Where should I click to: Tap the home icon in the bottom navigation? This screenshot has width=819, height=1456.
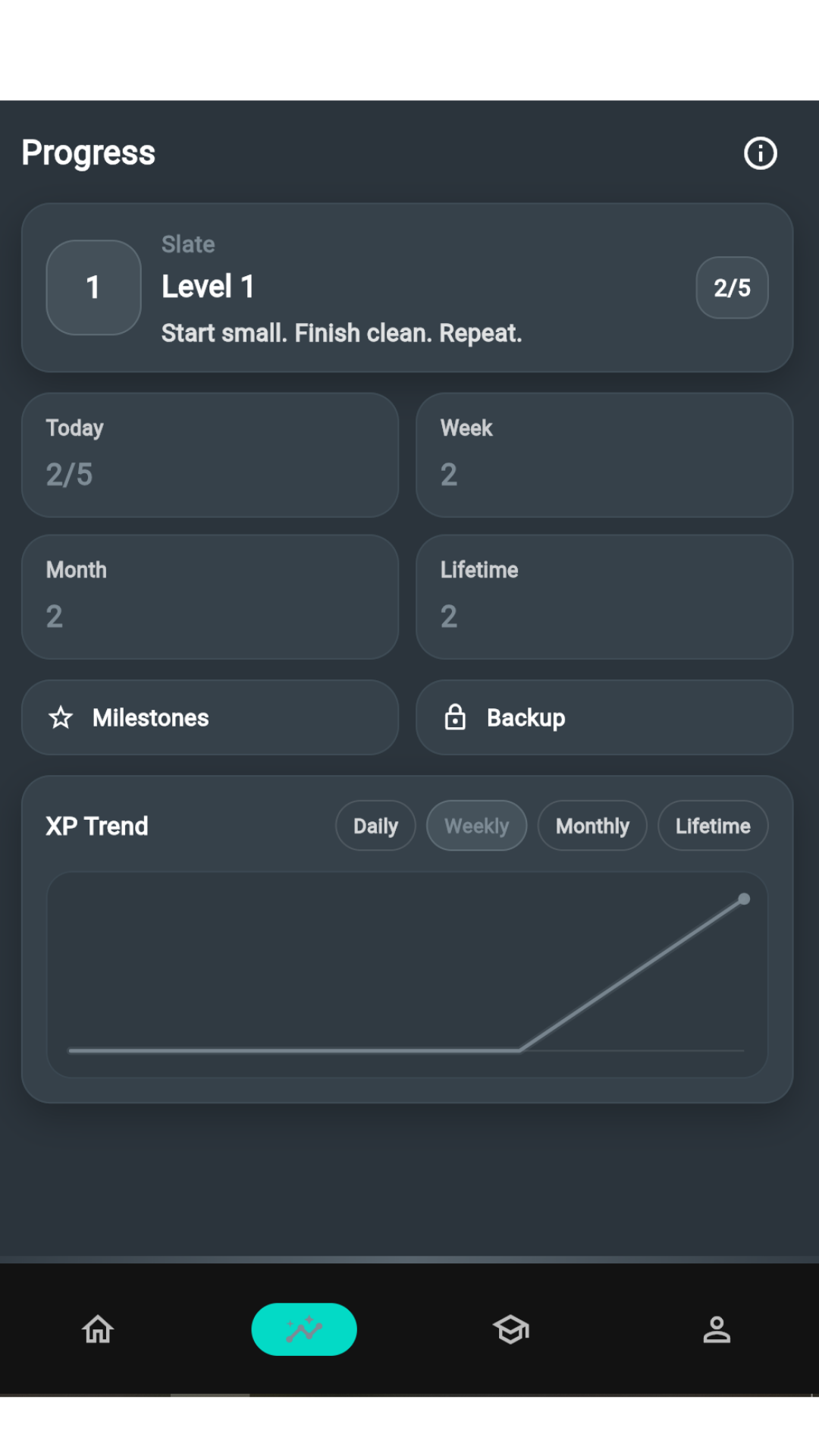coord(97,1329)
